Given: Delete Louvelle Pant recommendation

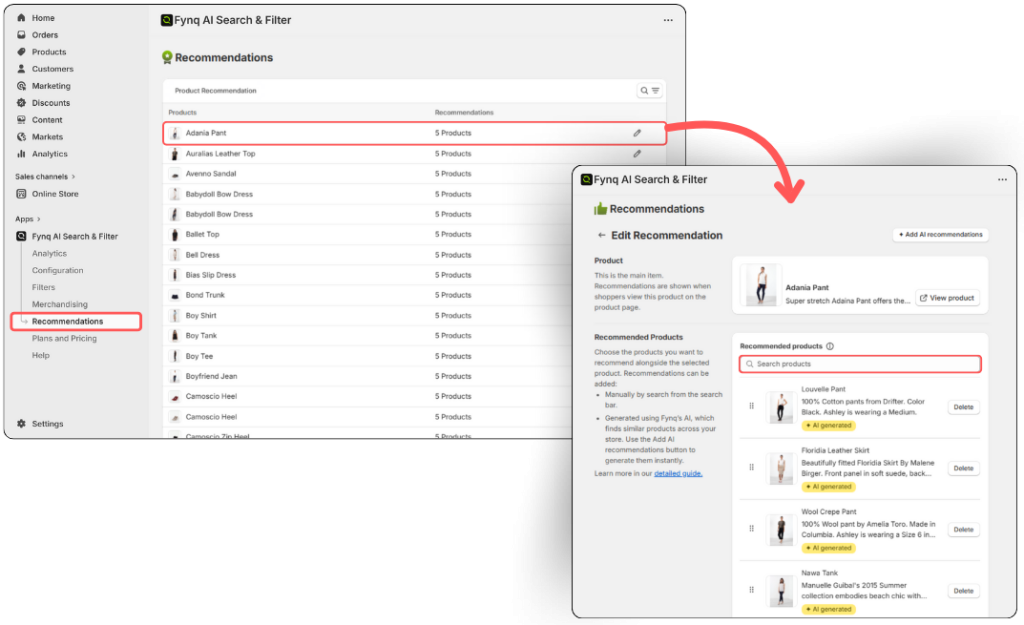Looking at the screenshot, I should pos(963,408).
